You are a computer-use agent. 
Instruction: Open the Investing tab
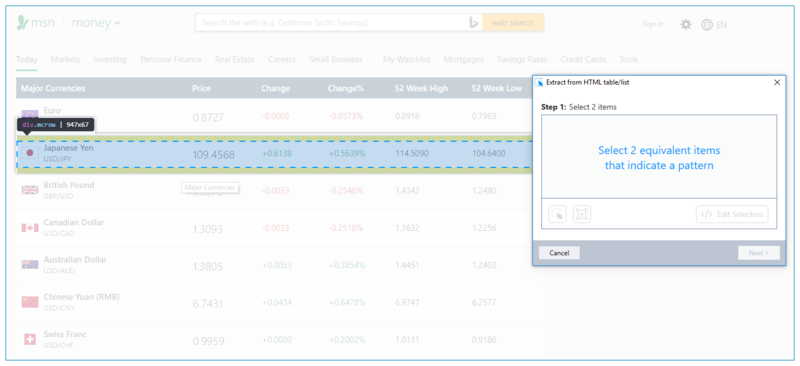[x=110, y=59]
